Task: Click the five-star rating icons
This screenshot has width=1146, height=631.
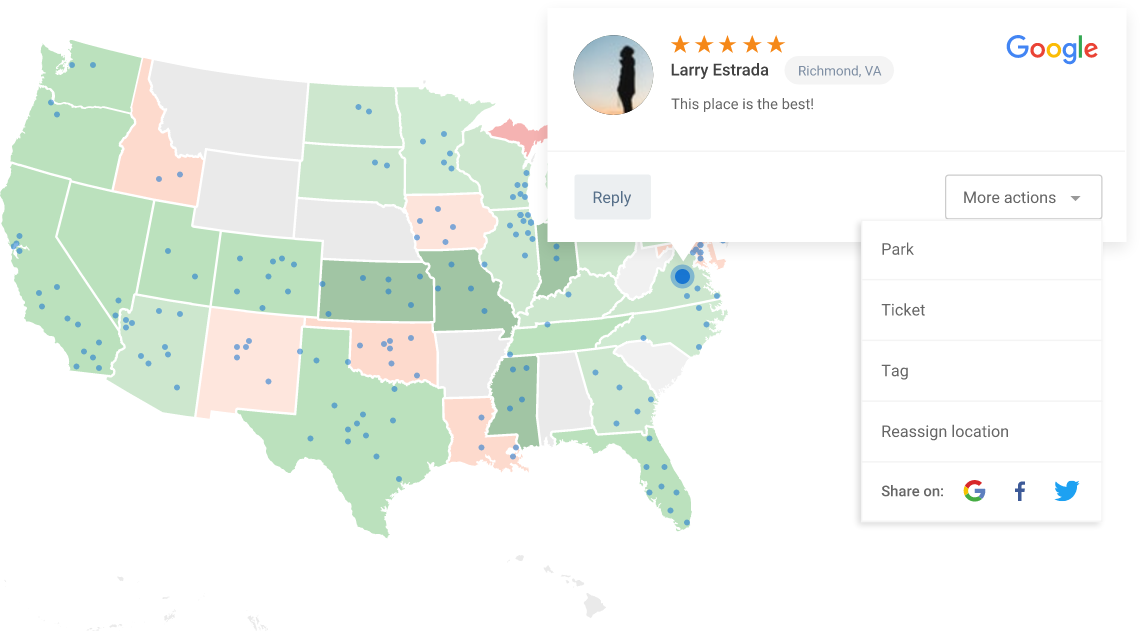Action: [728, 45]
